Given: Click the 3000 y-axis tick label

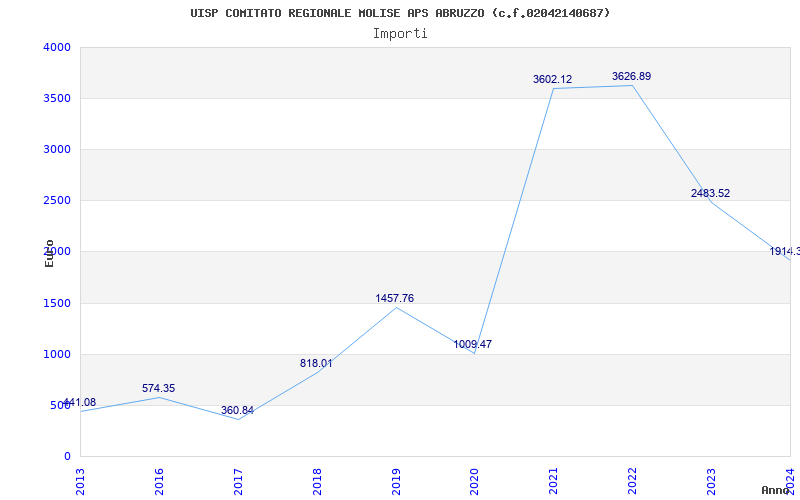Looking at the screenshot, I should [57, 149].
